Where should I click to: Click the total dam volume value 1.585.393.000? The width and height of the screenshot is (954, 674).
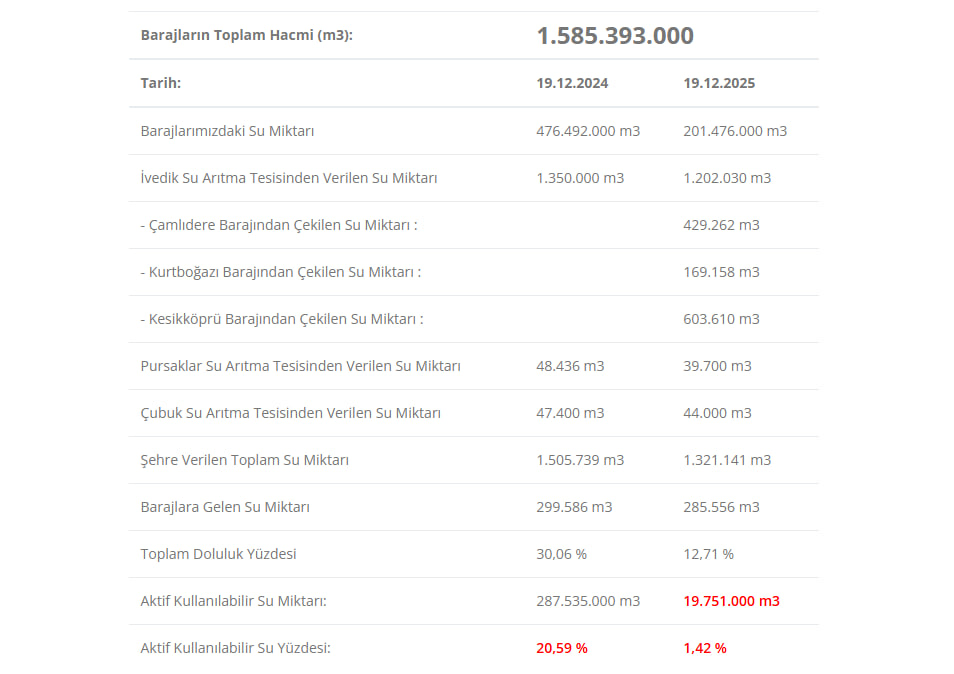point(615,36)
